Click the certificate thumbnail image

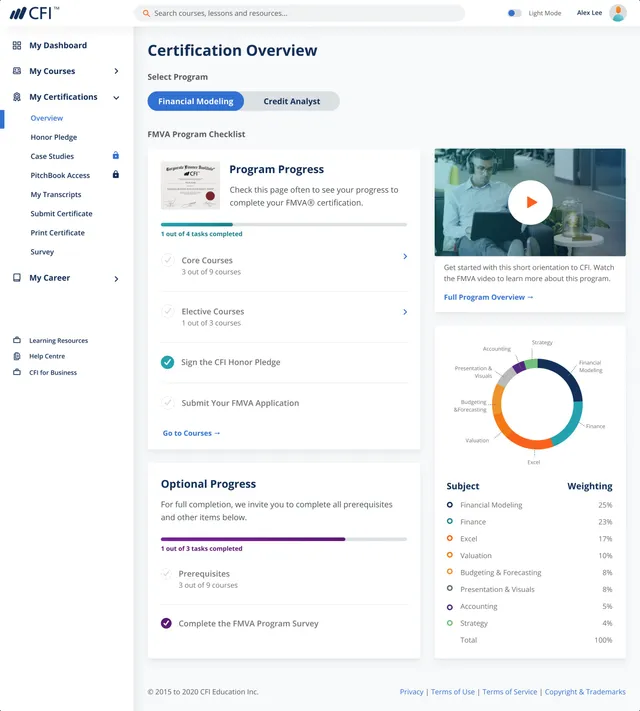(x=191, y=185)
